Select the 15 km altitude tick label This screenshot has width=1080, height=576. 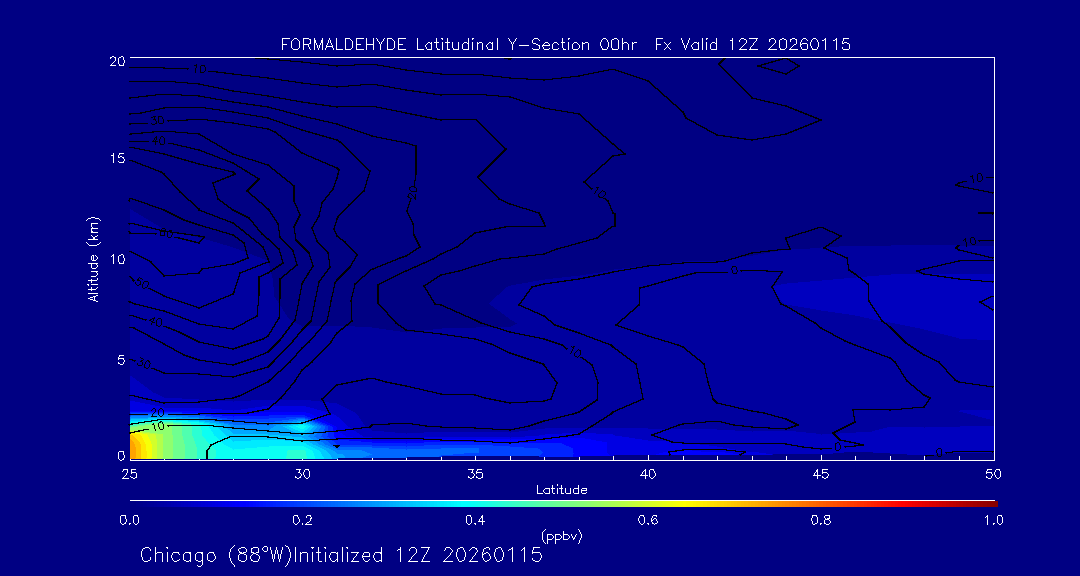115,160
